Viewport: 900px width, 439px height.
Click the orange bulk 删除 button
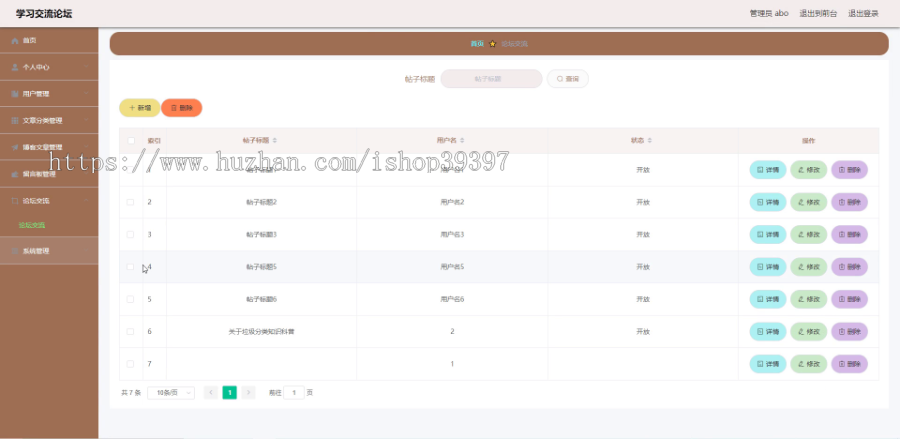pyautogui.click(x=181, y=108)
